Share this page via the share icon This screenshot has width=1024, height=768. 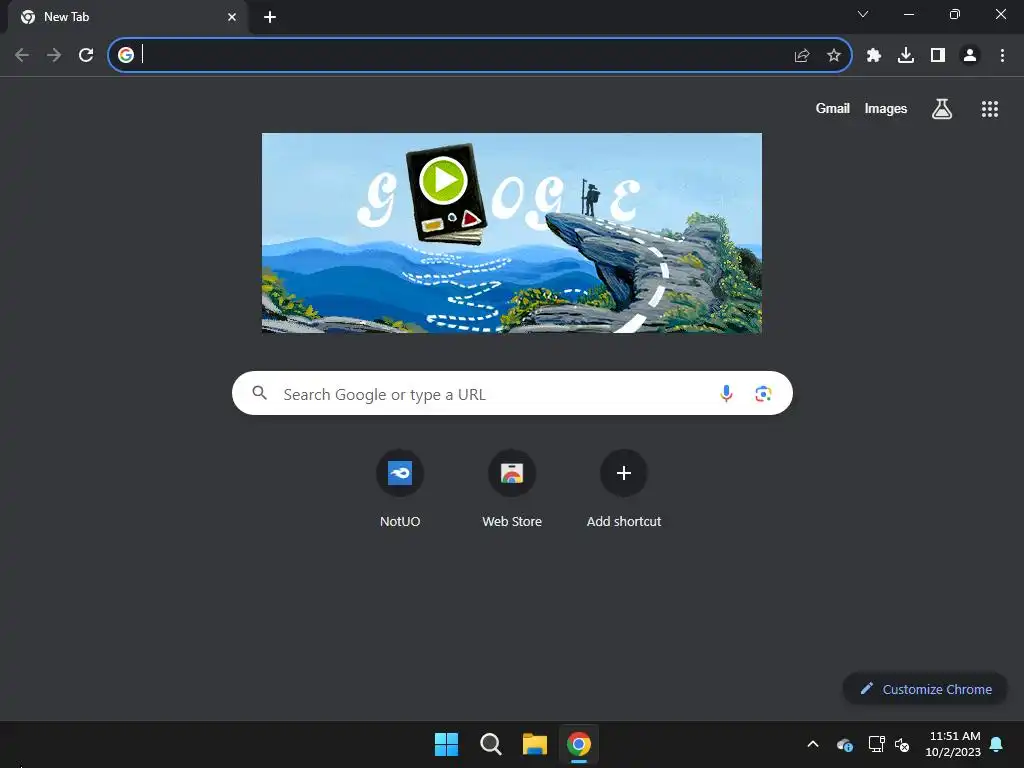point(802,56)
